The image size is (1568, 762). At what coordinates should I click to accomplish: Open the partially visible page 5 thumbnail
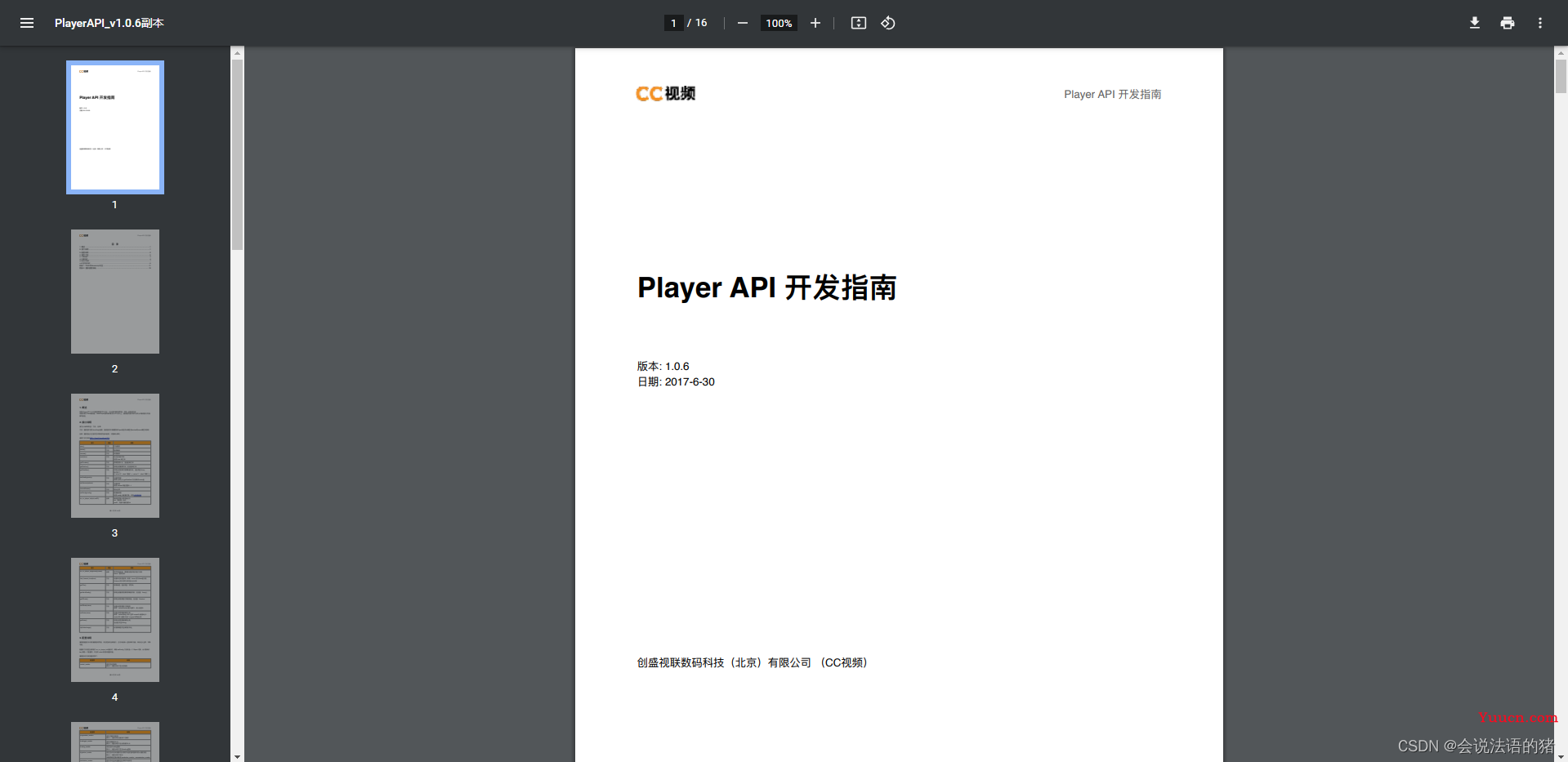tap(115, 742)
